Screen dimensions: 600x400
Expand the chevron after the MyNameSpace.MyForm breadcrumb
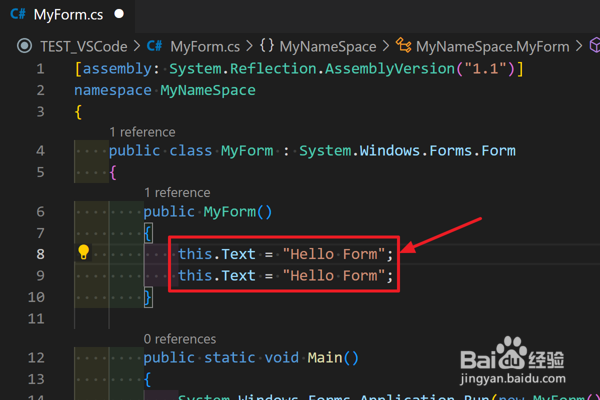click(x=579, y=47)
